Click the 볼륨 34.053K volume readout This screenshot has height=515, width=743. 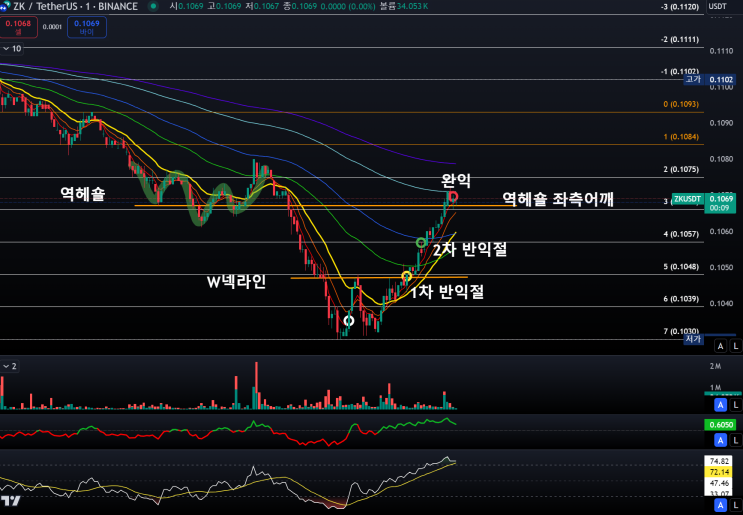pyautogui.click(x=404, y=7)
